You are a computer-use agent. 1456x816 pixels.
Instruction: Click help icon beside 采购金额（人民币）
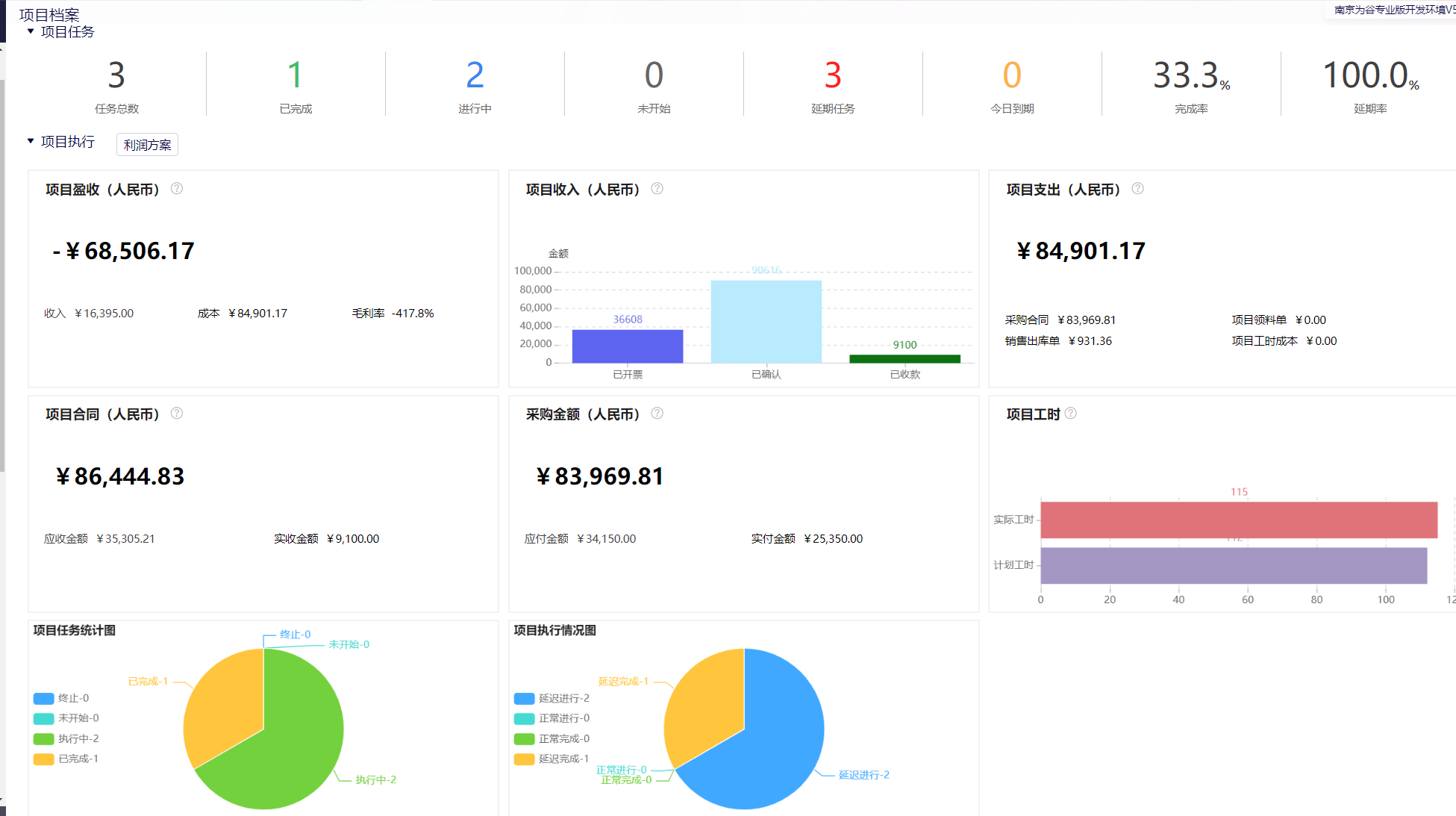[x=657, y=414]
